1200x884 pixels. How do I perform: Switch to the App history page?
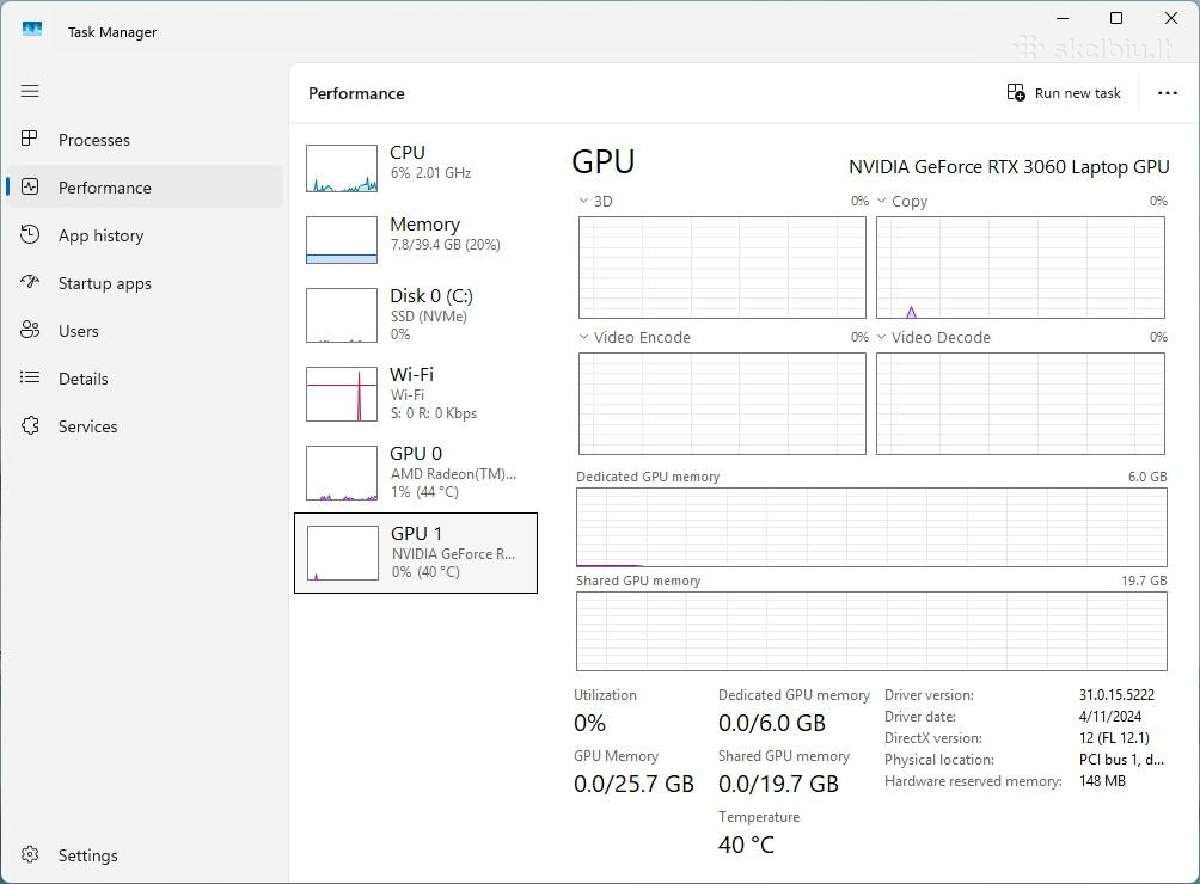[x=145, y=236]
